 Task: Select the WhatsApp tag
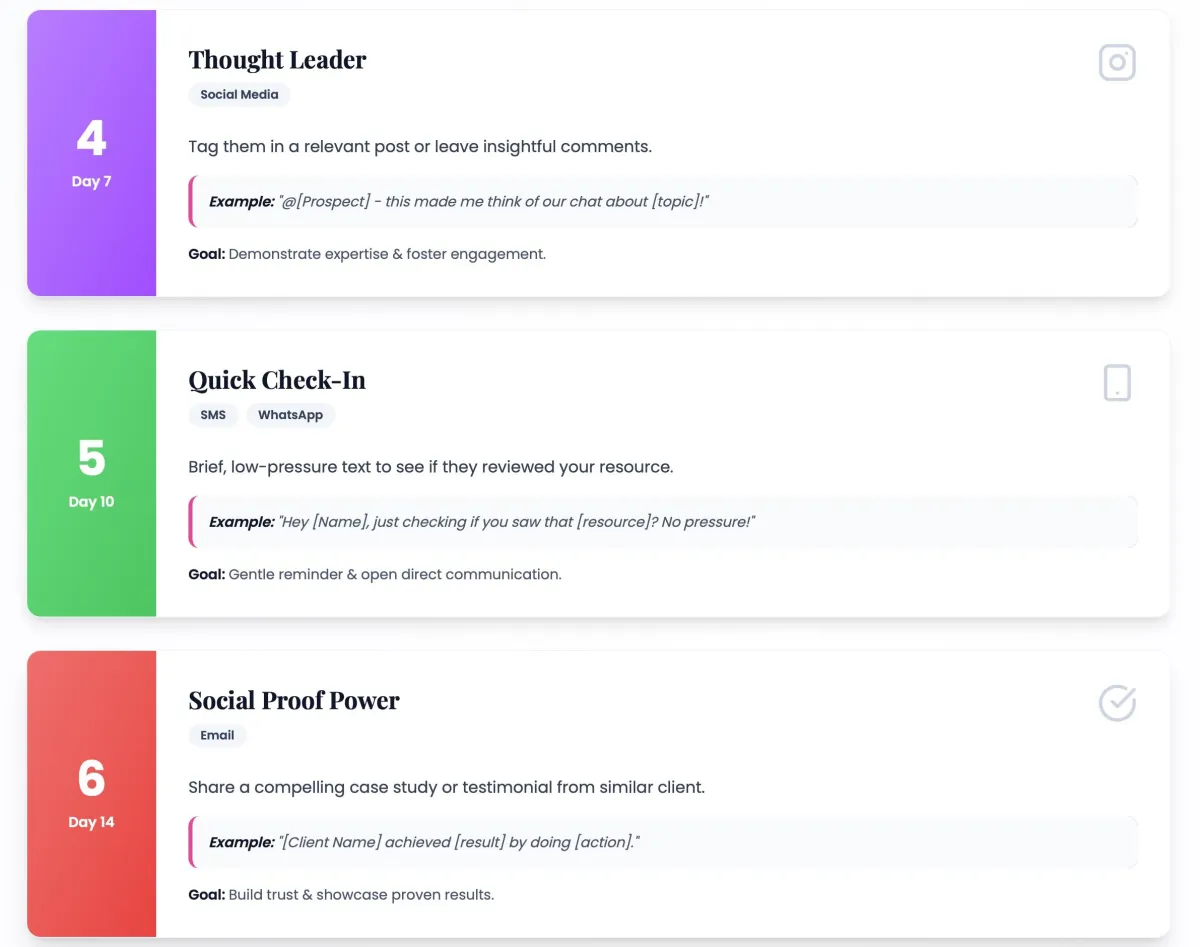[x=290, y=415]
